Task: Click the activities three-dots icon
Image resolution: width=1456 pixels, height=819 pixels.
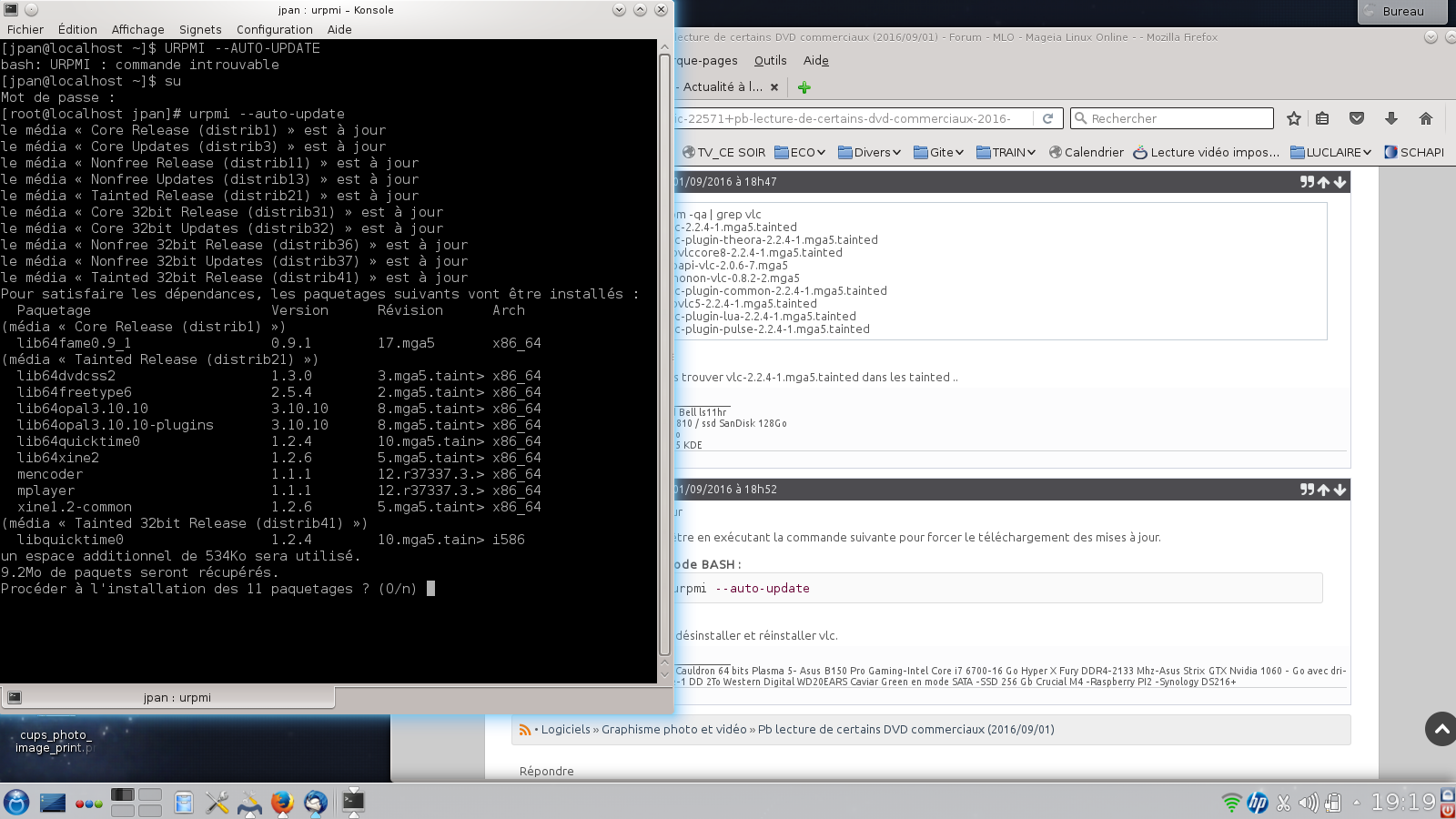Action: [x=88, y=804]
